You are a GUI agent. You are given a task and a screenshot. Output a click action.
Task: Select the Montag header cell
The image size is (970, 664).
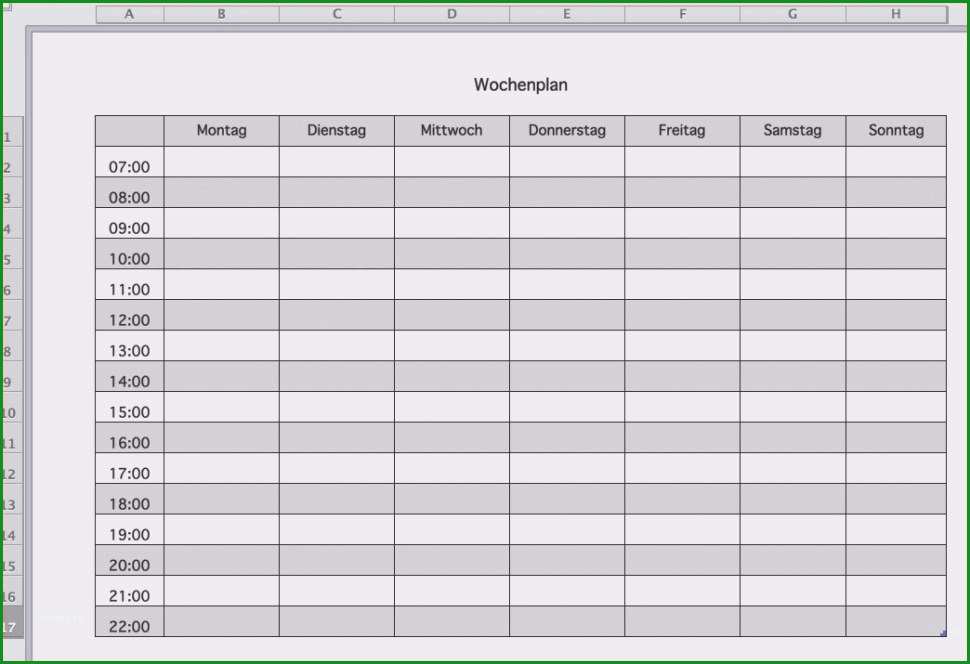click(221, 131)
